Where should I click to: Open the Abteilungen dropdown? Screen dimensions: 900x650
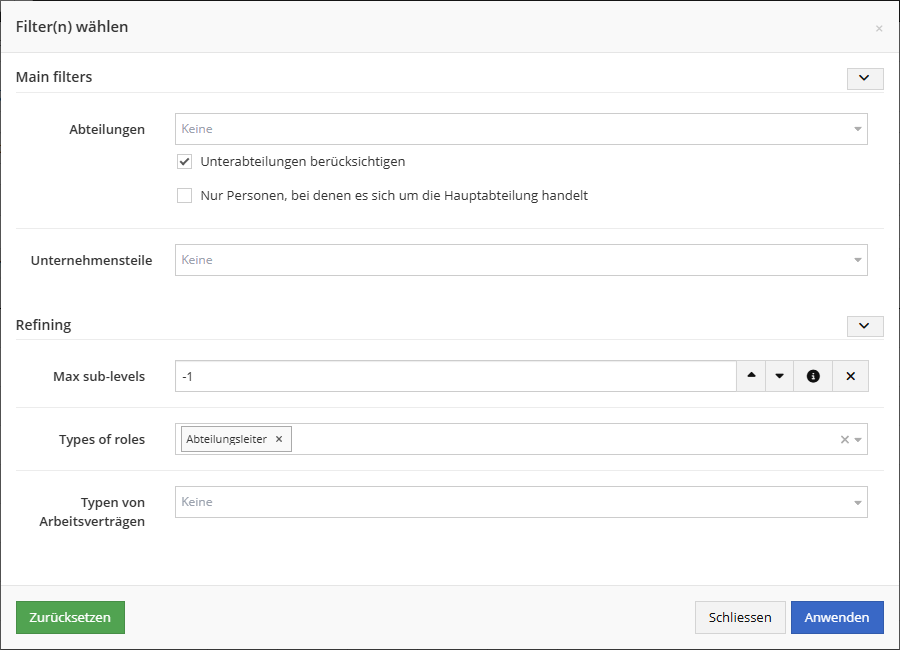[x=520, y=129]
